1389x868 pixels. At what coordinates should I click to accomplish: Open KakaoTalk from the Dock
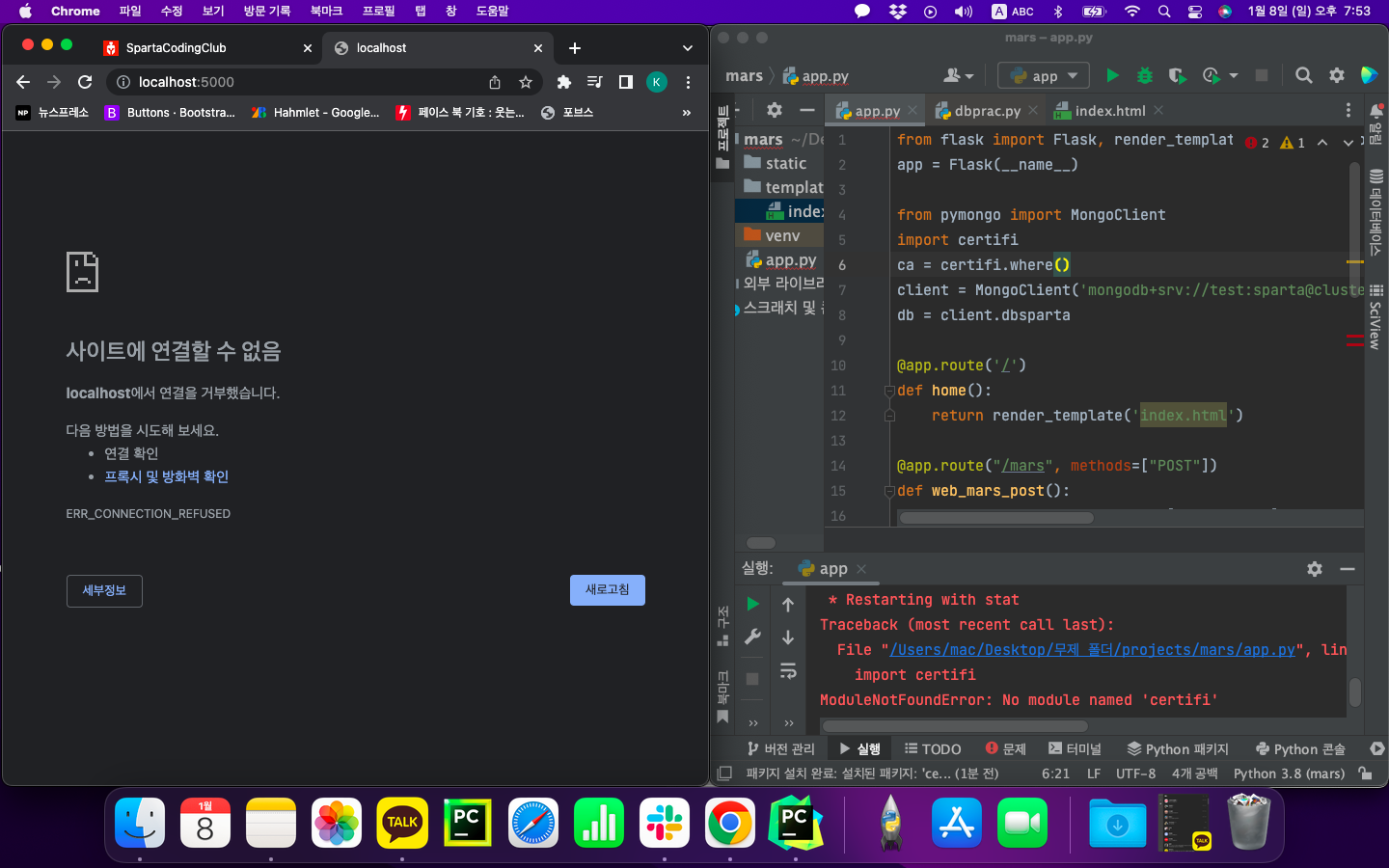[402, 823]
